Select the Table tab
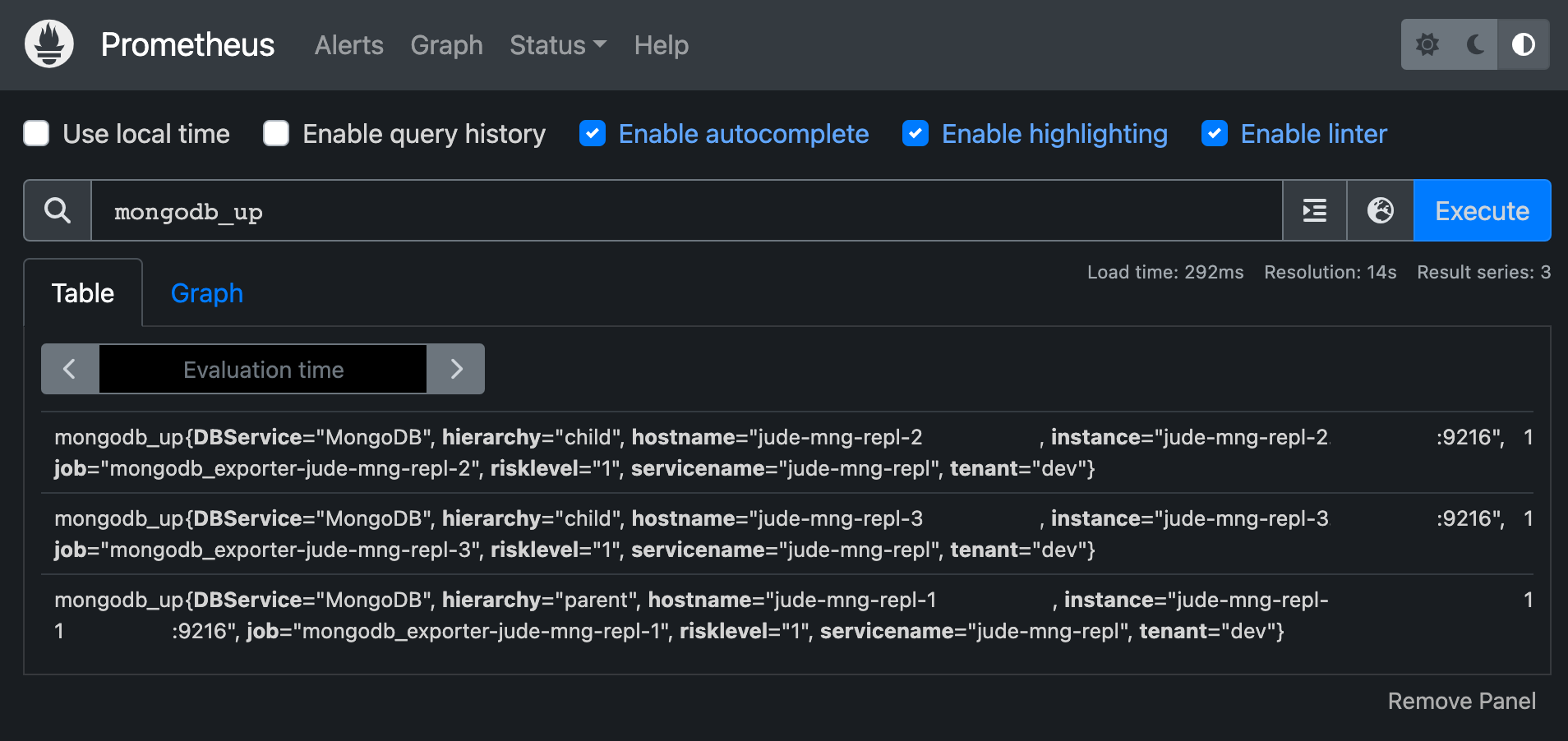The image size is (1568, 741). tap(83, 293)
